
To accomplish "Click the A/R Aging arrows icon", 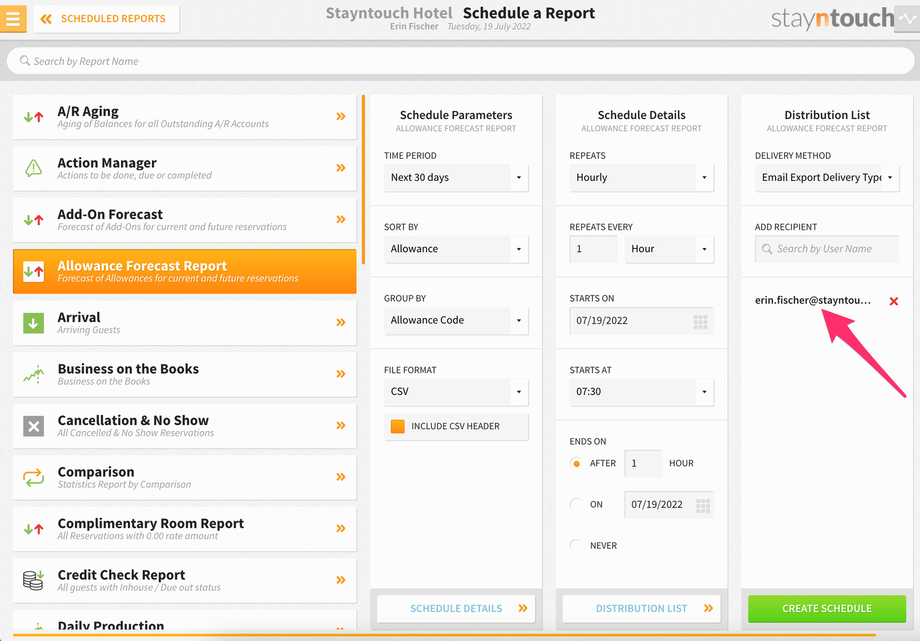I will click(x=33, y=117).
